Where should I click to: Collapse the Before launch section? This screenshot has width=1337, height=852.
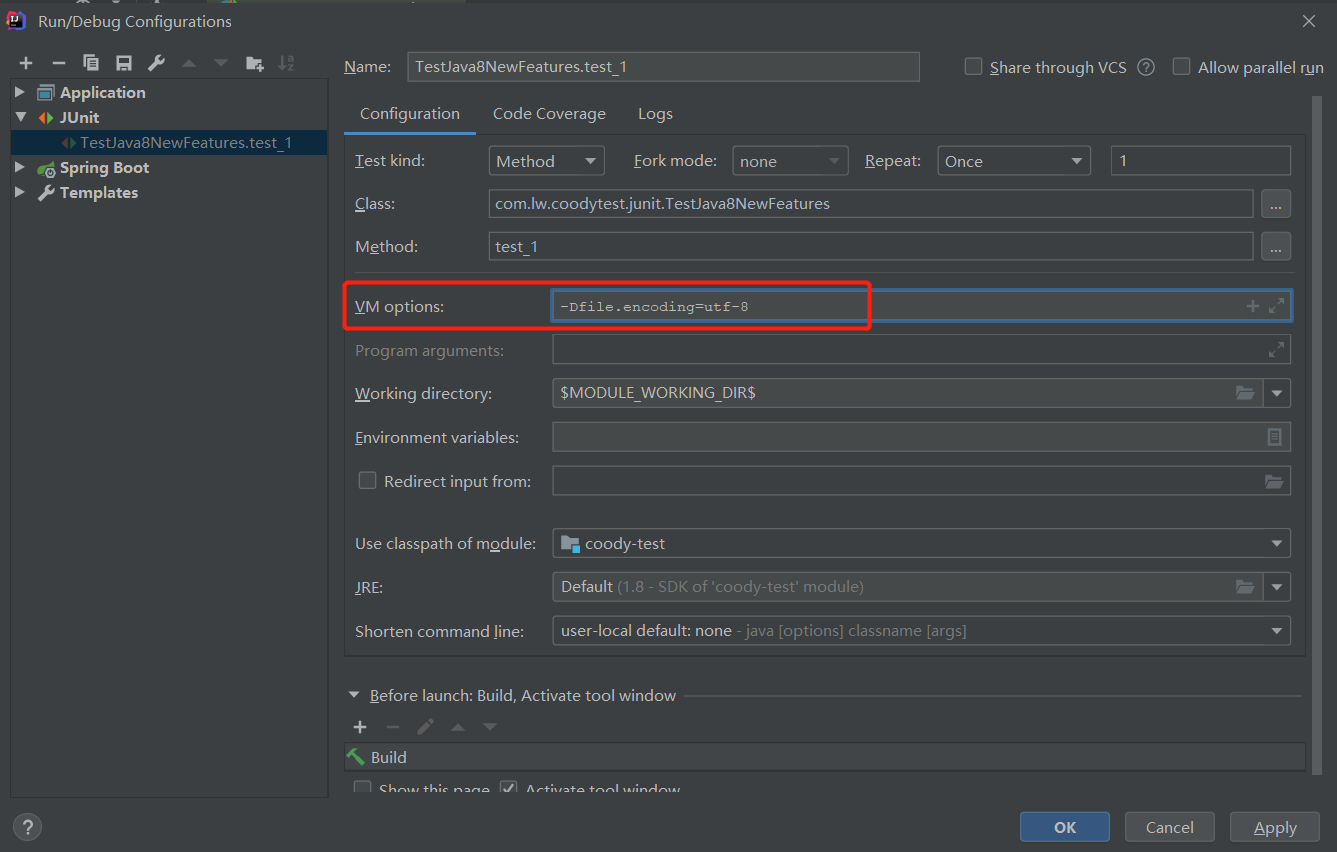click(354, 695)
